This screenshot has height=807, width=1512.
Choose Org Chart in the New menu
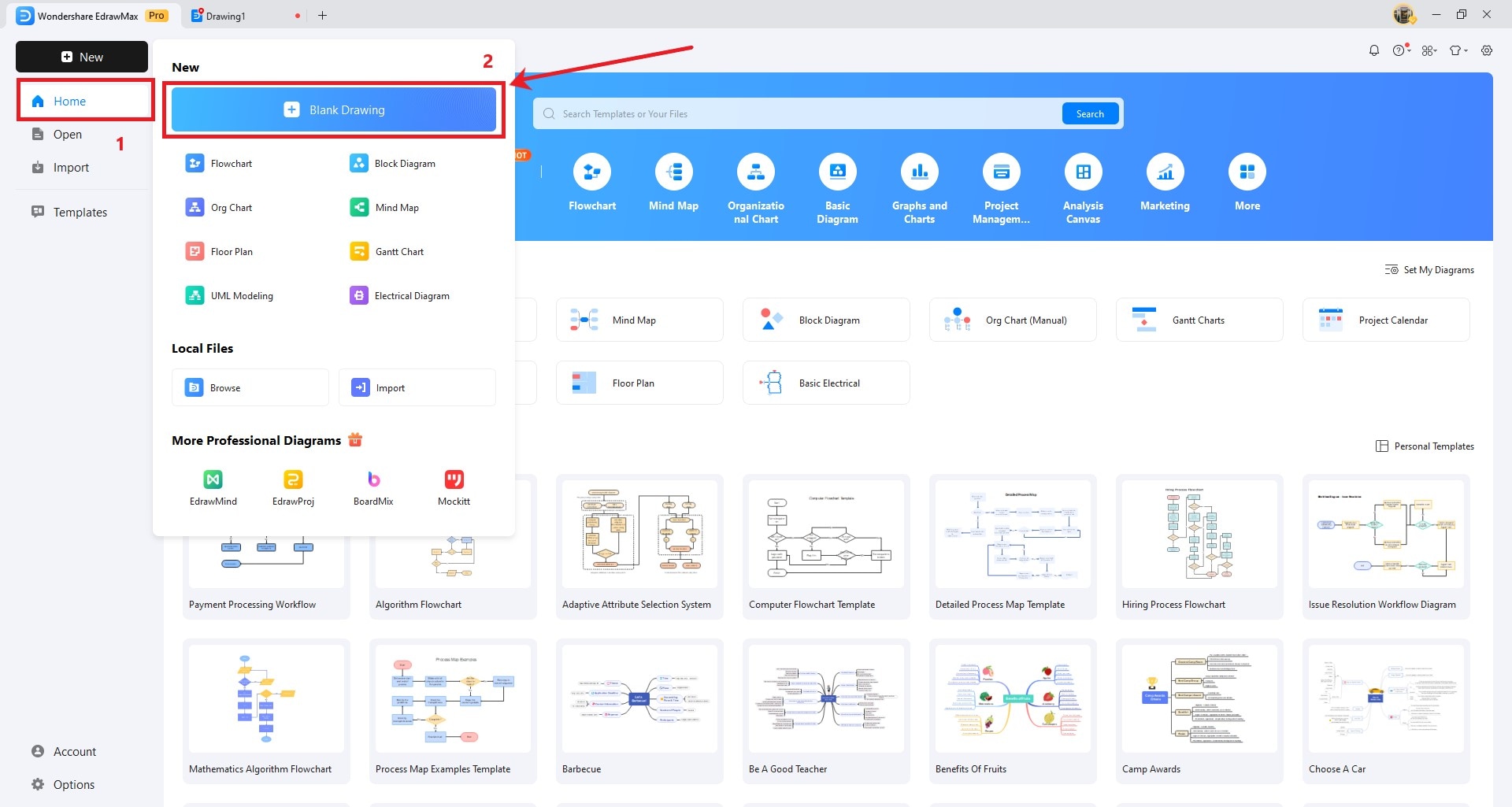(x=219, y=207)
